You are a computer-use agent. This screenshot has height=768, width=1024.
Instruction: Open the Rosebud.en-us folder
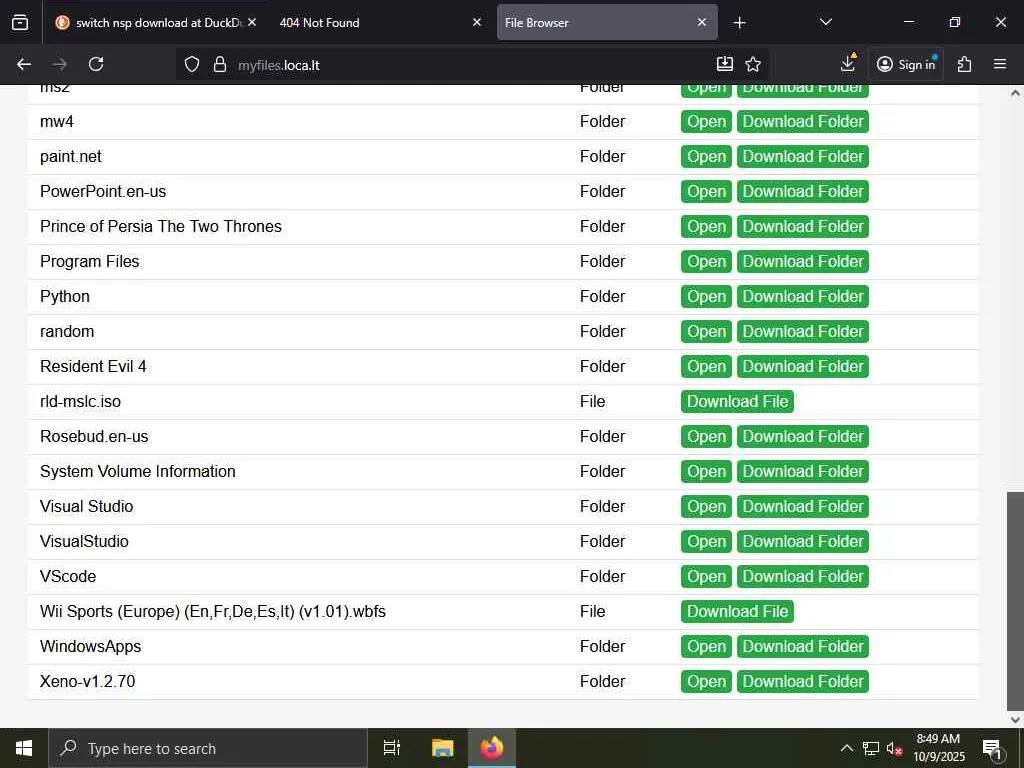click(x=706, y=436)
